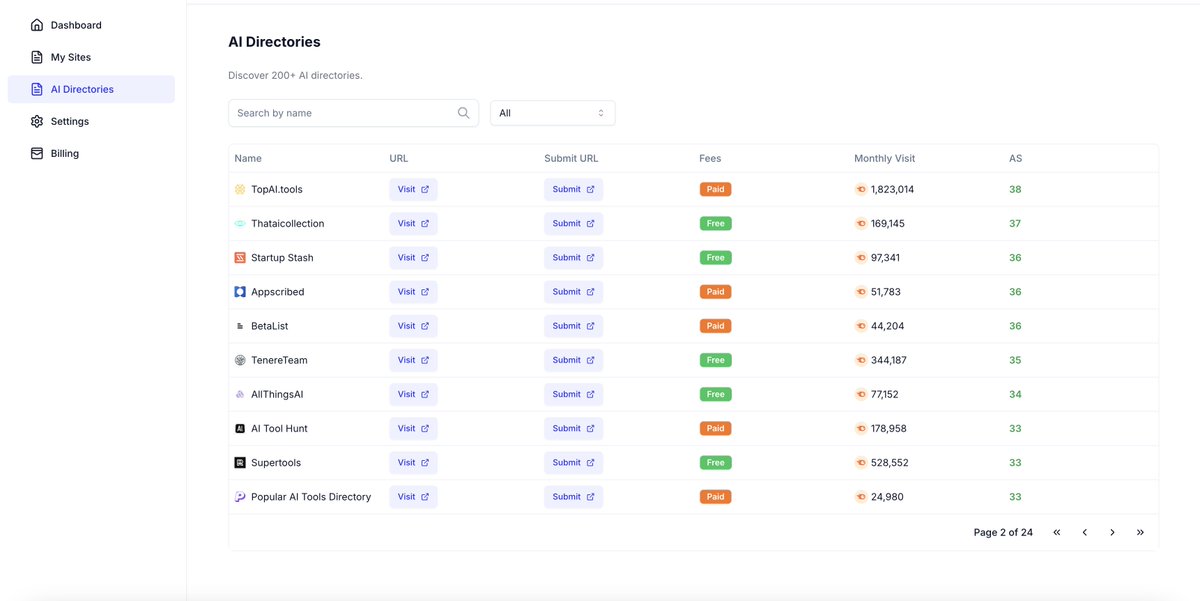This screenshot has height=601, width=1200.
Task: Click the Name column header
Action: click(248, 158)
